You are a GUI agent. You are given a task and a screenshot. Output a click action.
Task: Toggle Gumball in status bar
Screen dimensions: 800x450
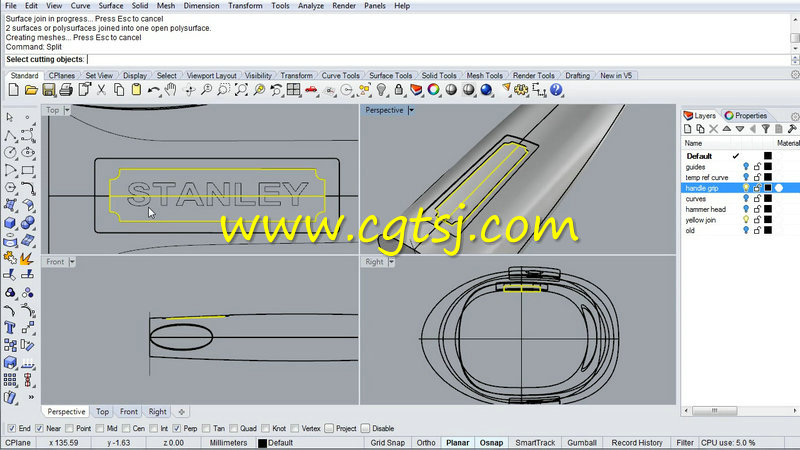click(x=582, y=443)
